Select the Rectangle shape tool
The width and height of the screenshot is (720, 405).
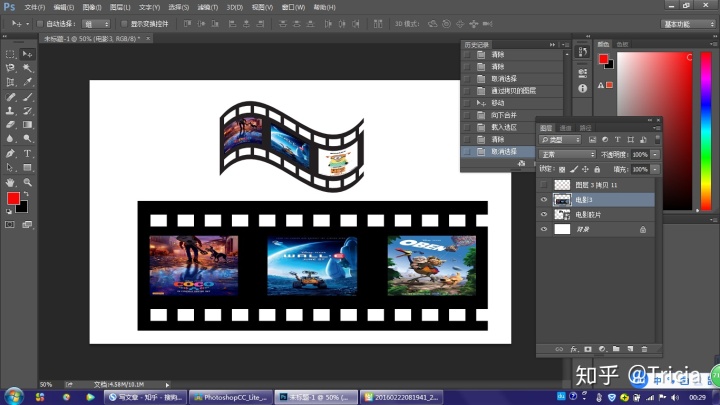coord(27,168)
